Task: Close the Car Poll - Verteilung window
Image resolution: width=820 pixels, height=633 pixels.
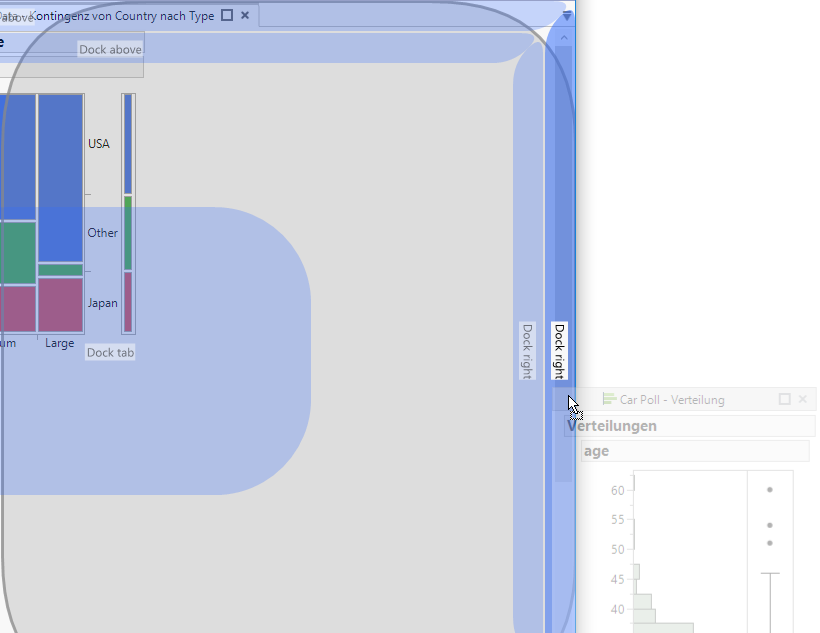Action: tap(803, 399)
